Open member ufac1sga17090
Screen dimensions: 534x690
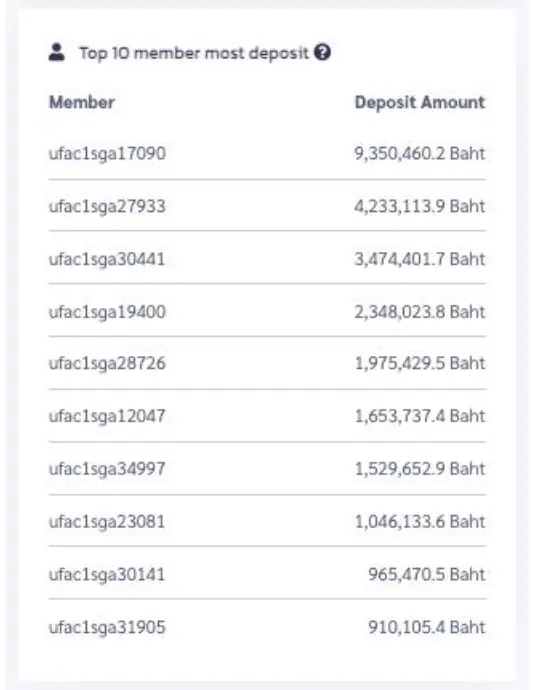tap(107, 154)
